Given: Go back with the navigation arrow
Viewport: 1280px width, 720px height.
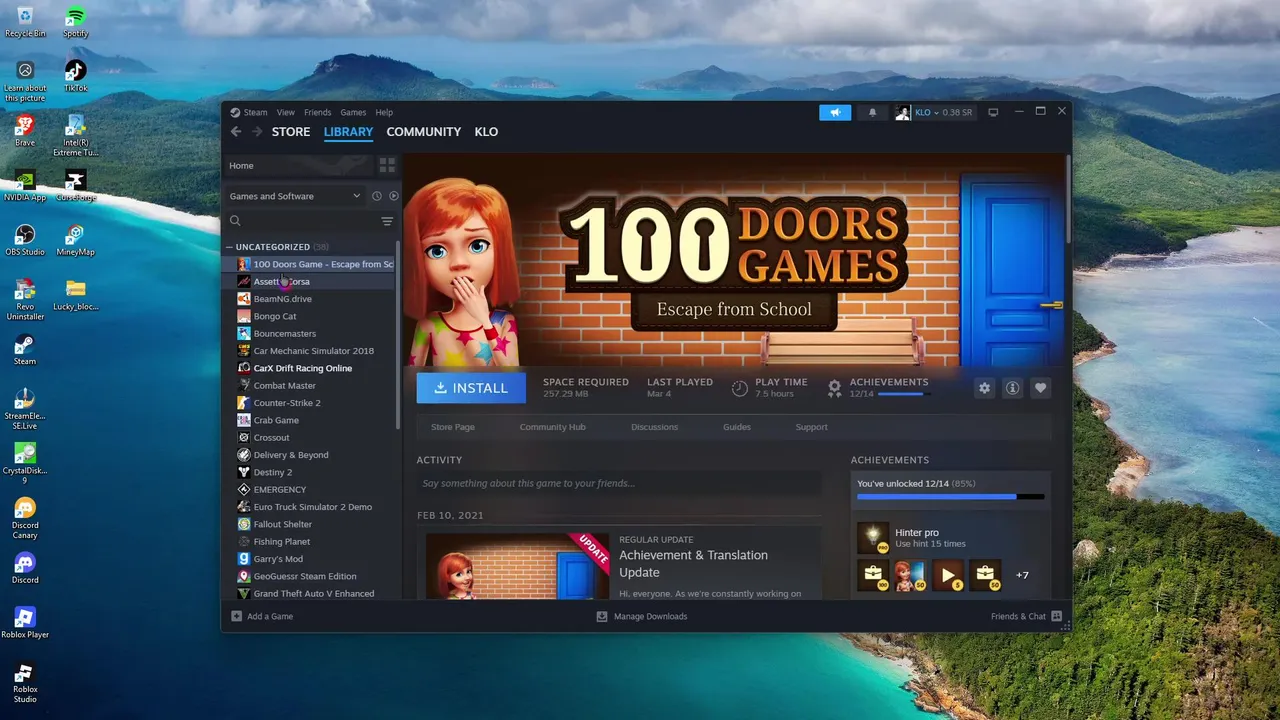Looking at the screenshot, I should [x=236, y=131].
